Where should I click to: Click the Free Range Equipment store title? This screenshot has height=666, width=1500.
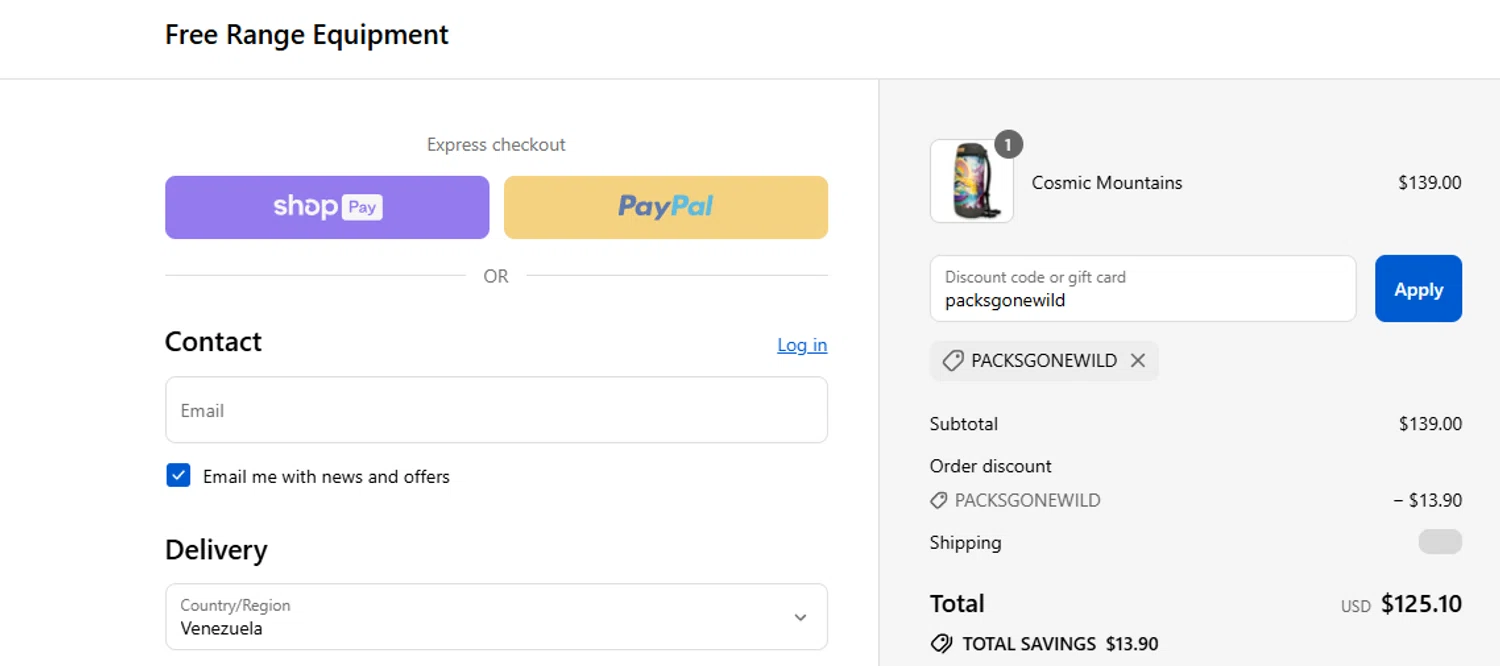point(307,35)
